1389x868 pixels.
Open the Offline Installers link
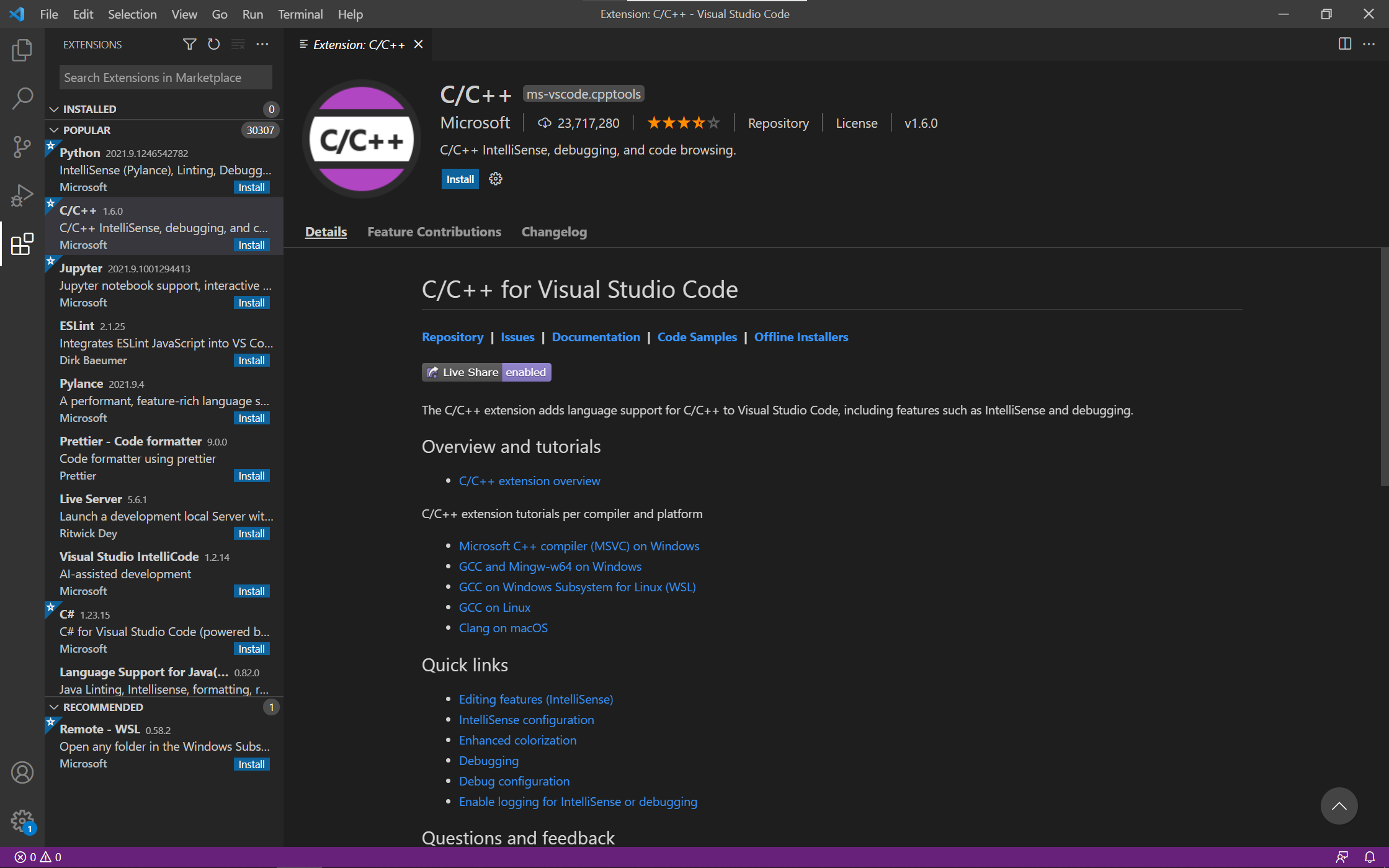click(801, 337)
